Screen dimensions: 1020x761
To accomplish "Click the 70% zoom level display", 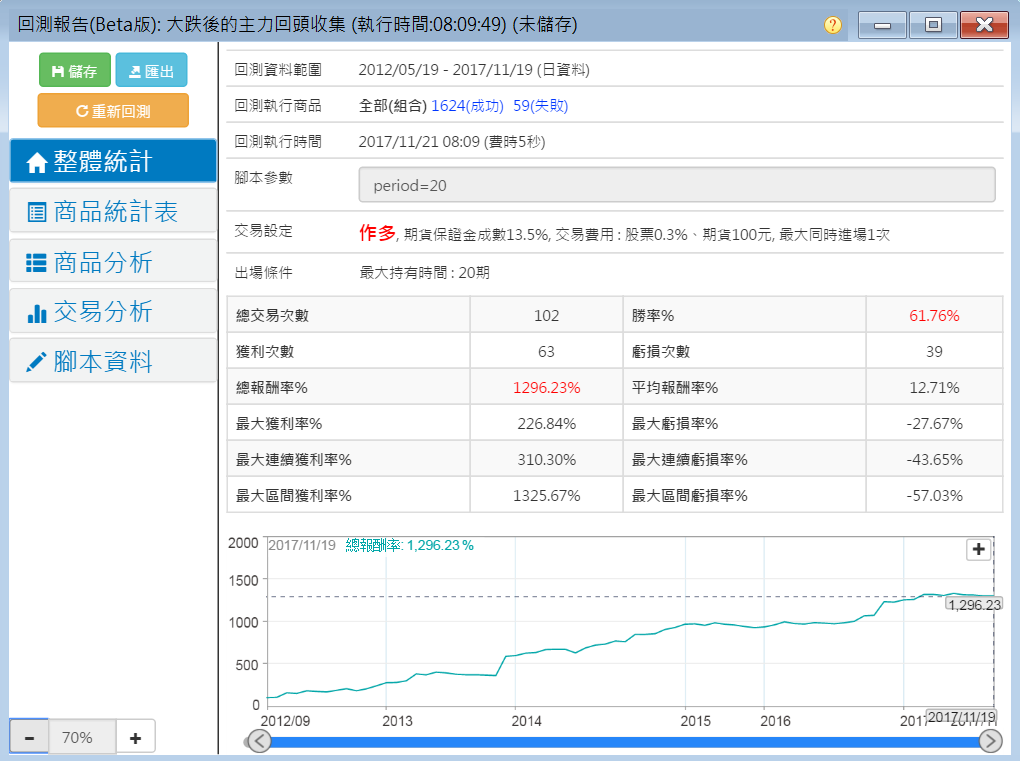I will pyautogui.click(x=78, y=738).
